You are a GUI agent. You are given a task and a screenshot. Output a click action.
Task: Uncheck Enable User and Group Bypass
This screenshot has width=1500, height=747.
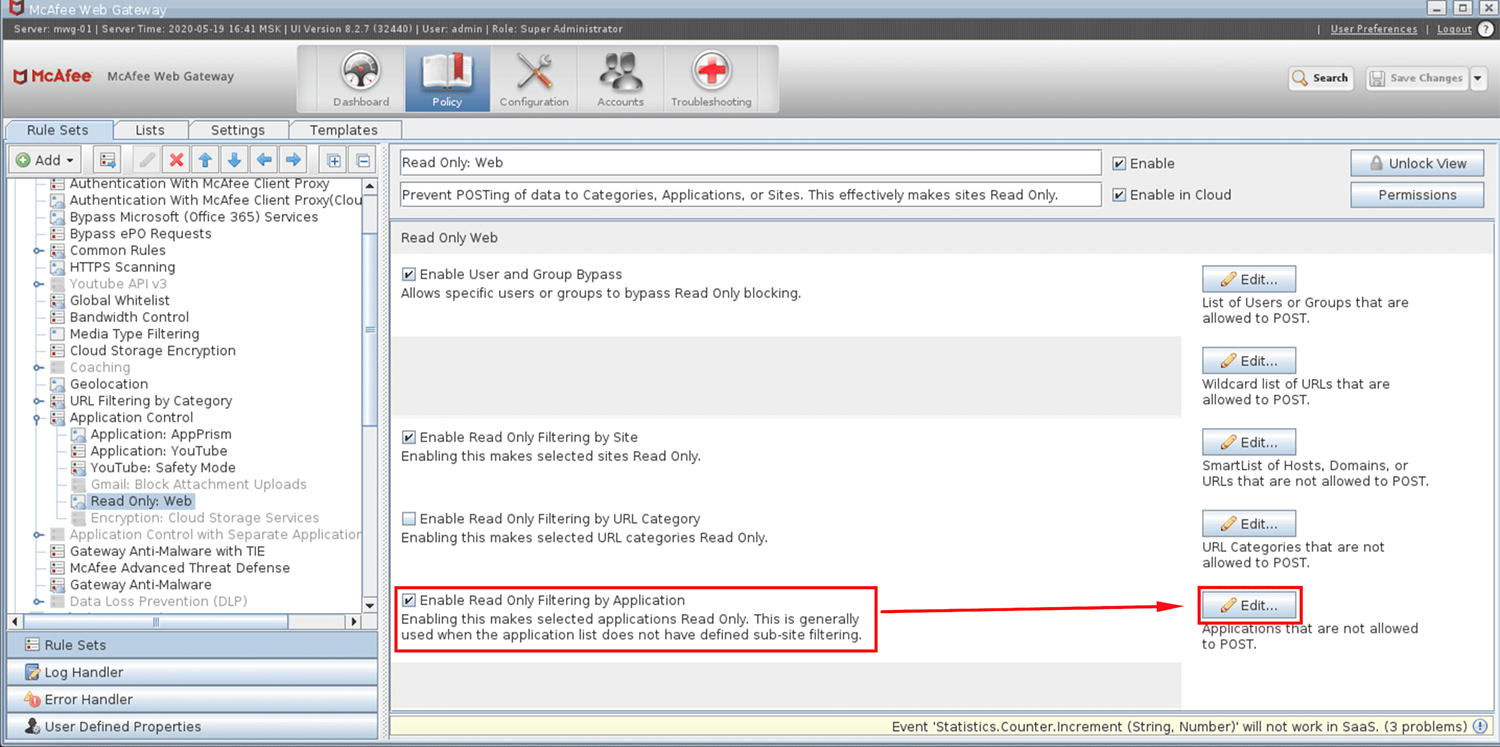[408, 274]
